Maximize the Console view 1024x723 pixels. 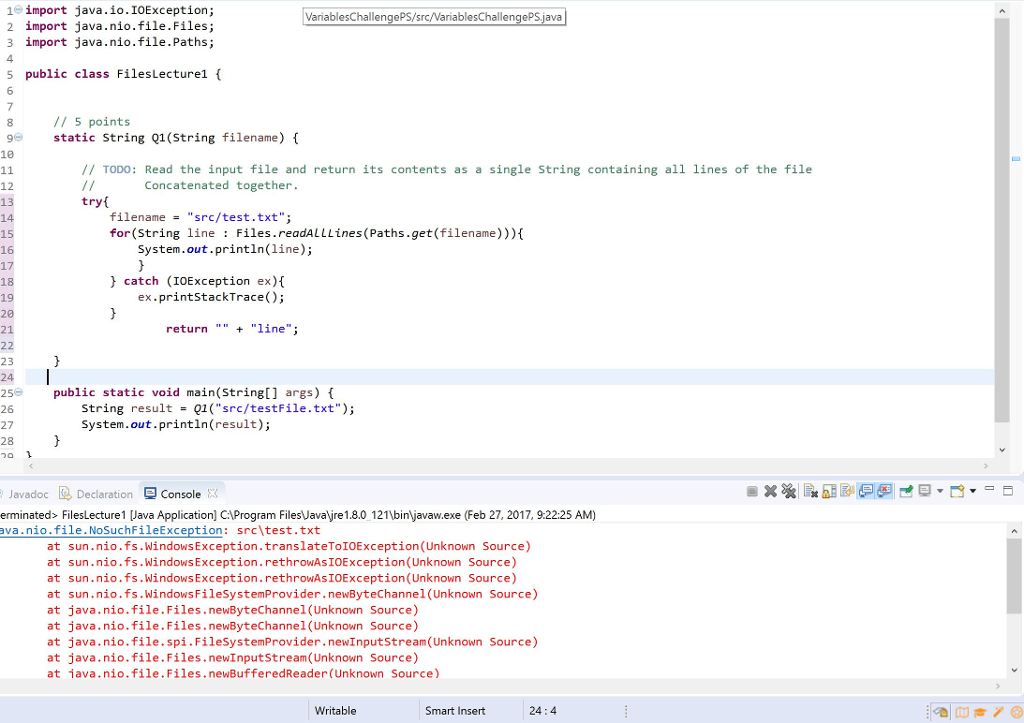click(1008, 490)
